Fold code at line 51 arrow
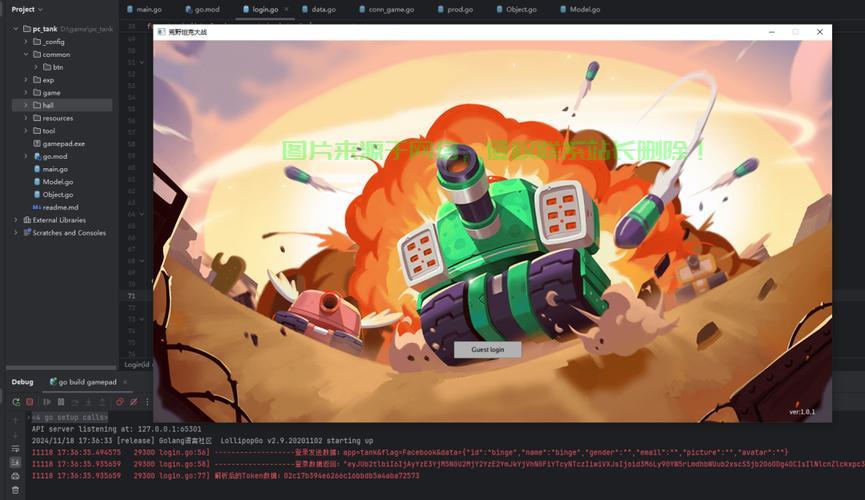This screenshot has width=865, height=500. [x=142, y=62]
